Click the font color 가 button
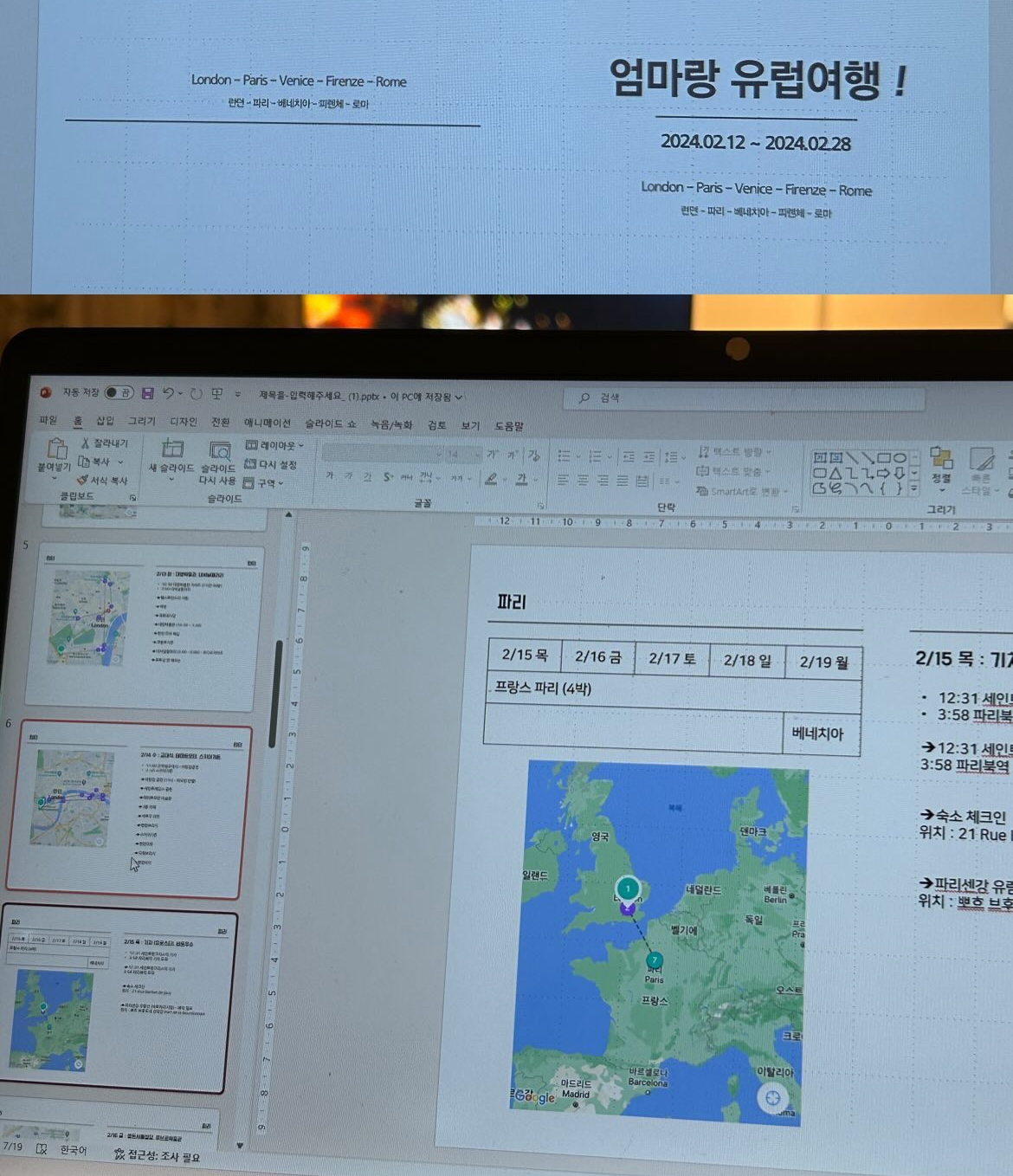The width and height of the screenshot is (1013, 1176). 521,480
